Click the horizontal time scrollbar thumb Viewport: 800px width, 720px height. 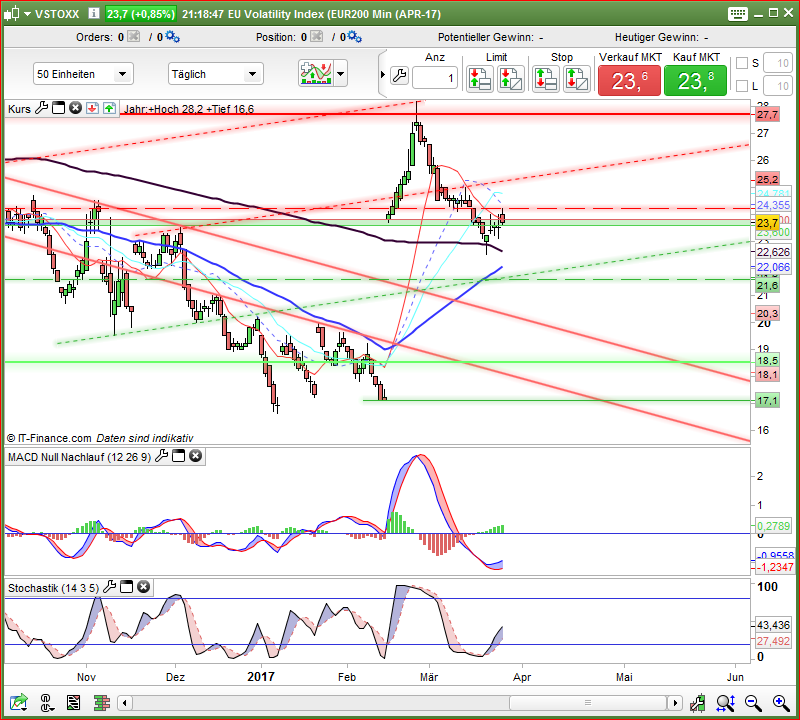(588, 703)
